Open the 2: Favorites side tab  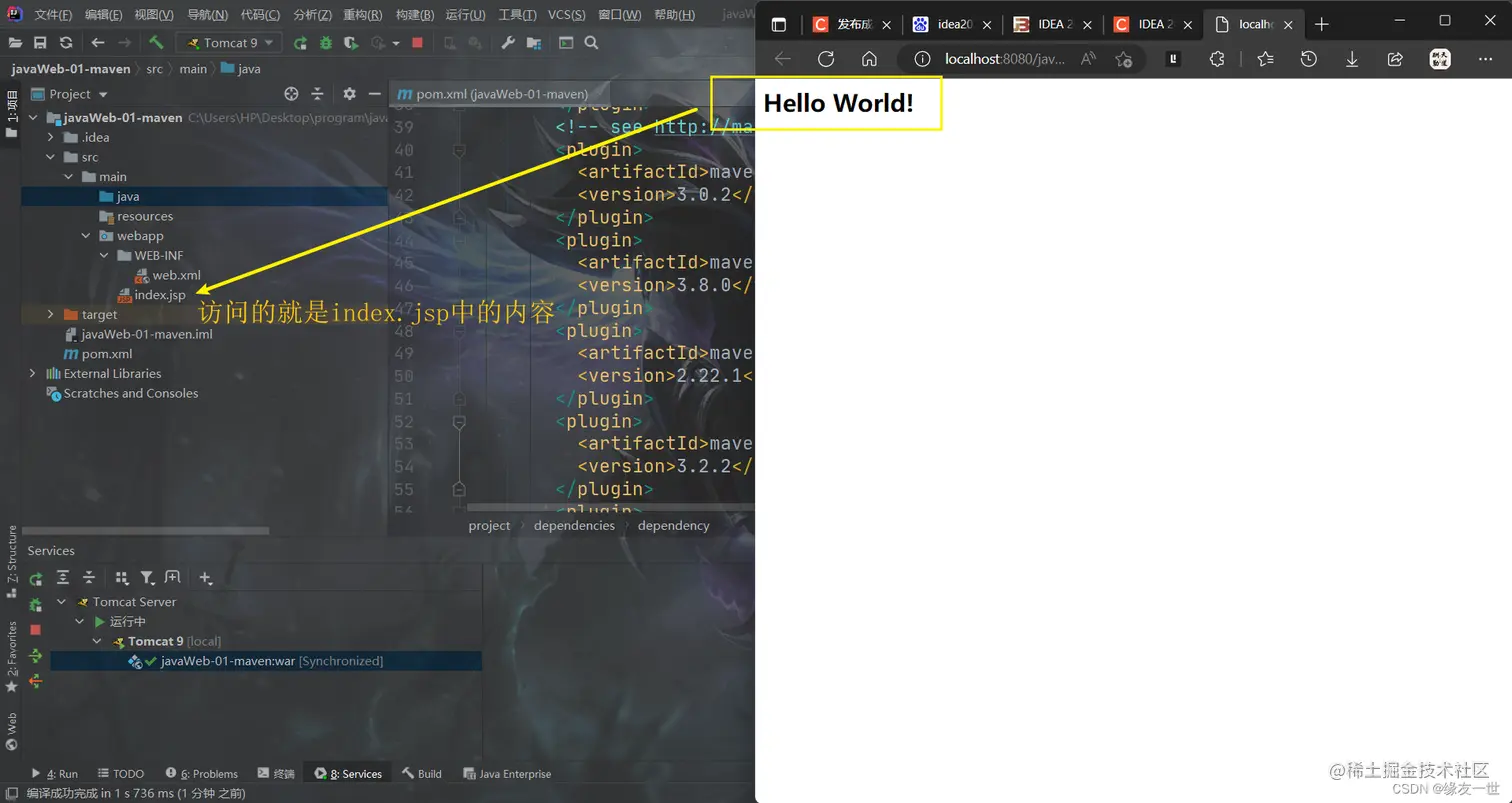click(12, 656)
